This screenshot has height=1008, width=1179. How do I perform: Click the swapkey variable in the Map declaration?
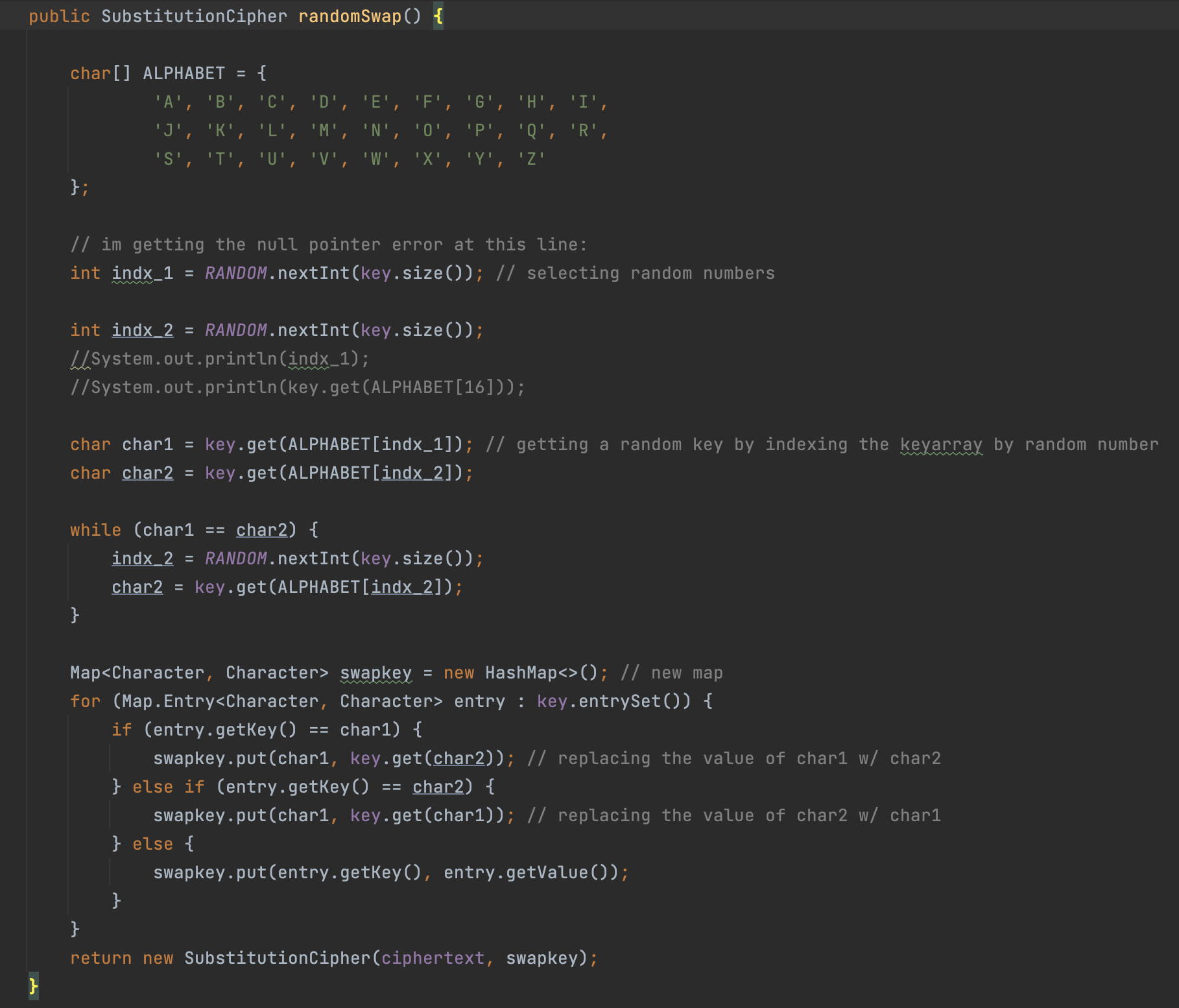[x=375, y=673]
